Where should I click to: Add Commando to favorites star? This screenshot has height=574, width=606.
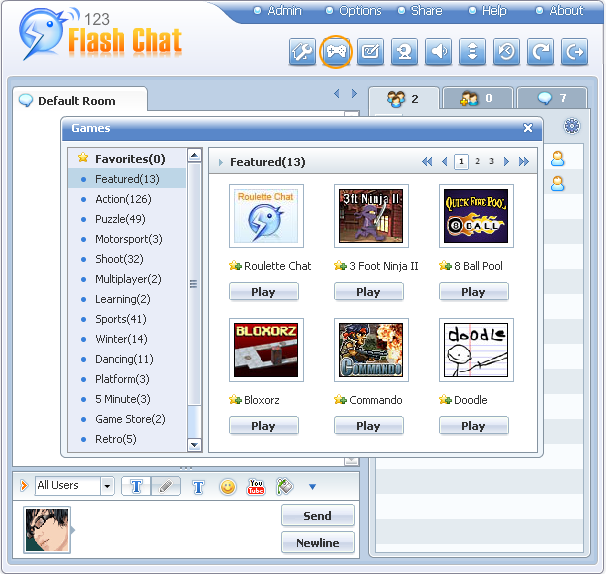[x=340, y=399]
